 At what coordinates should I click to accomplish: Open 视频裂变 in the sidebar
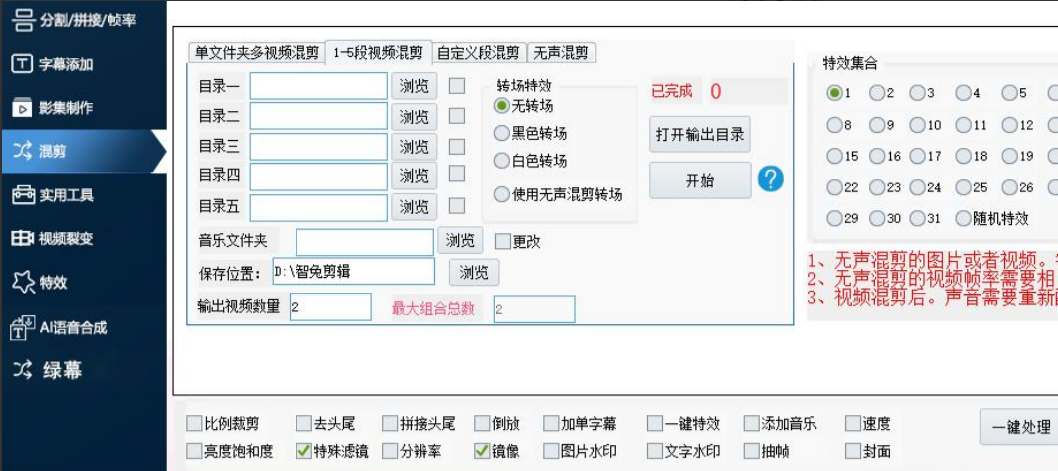point(66,239)
